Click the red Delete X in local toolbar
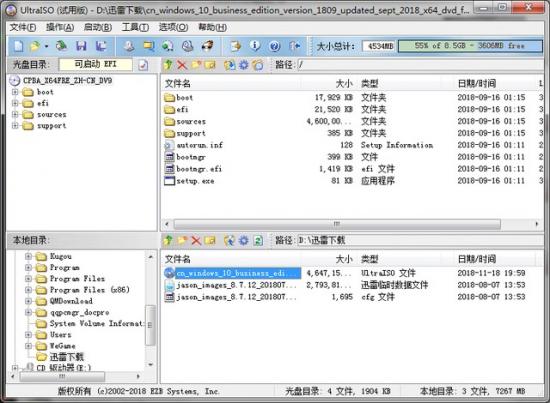550x403 pixels. 196,241
